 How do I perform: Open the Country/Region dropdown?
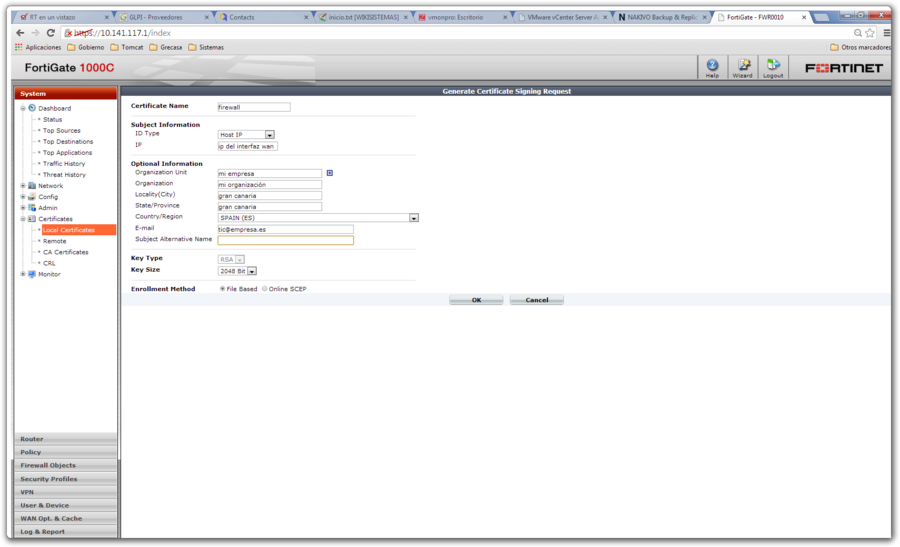coord(413,217)
